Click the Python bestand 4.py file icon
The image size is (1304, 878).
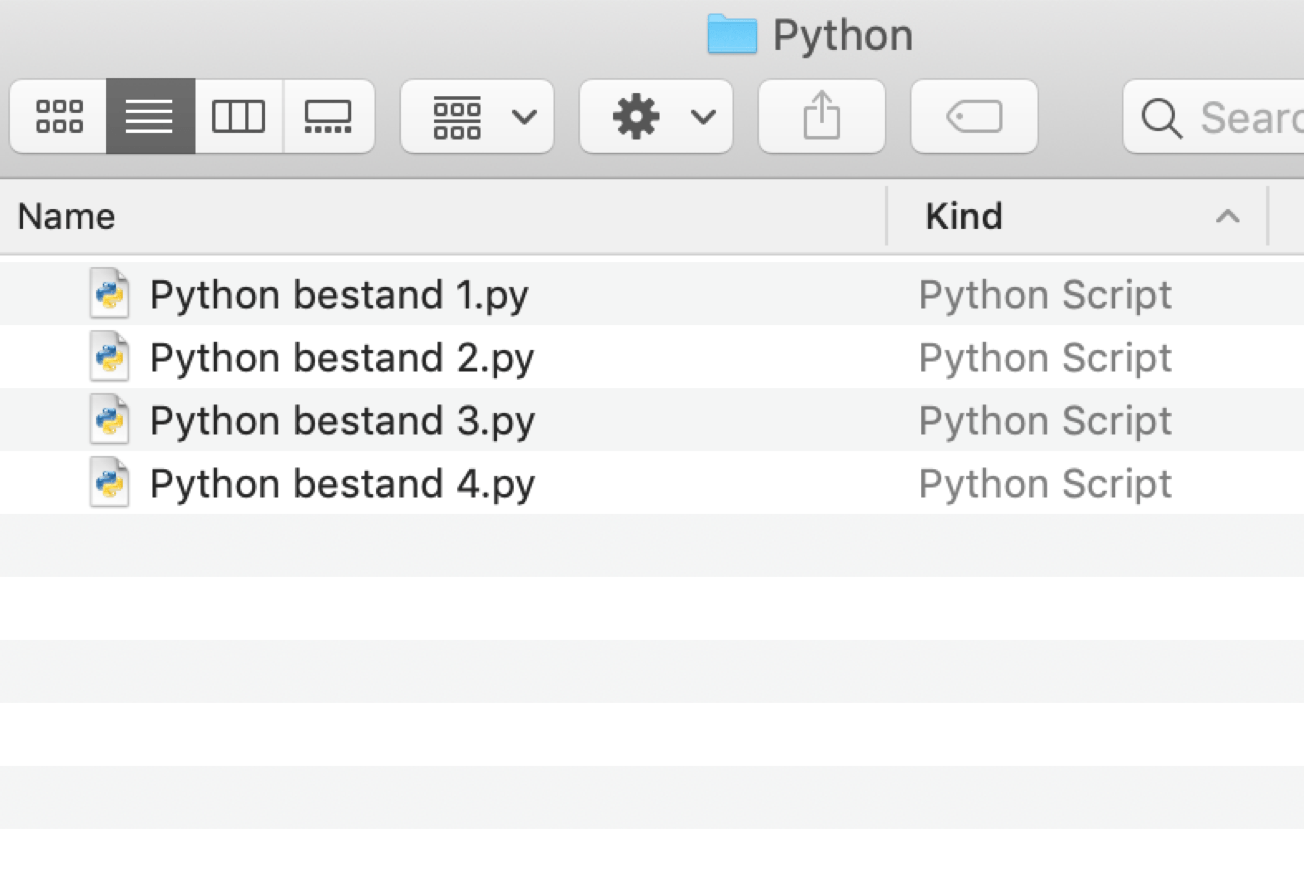pyautogui.click(x=110, y=483)
